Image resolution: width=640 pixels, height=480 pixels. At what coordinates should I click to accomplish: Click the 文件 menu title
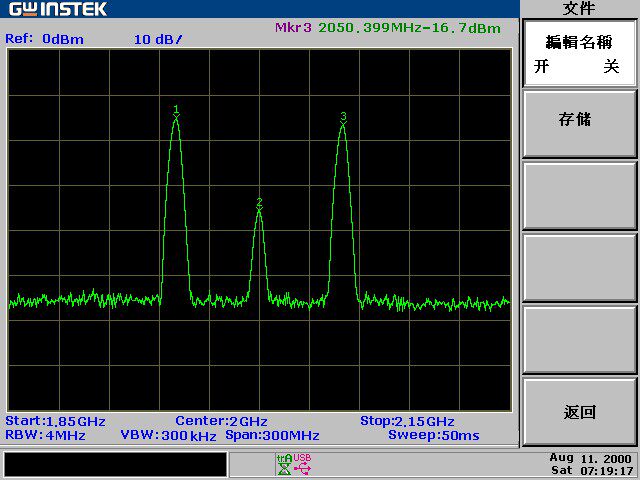point(579,9)
